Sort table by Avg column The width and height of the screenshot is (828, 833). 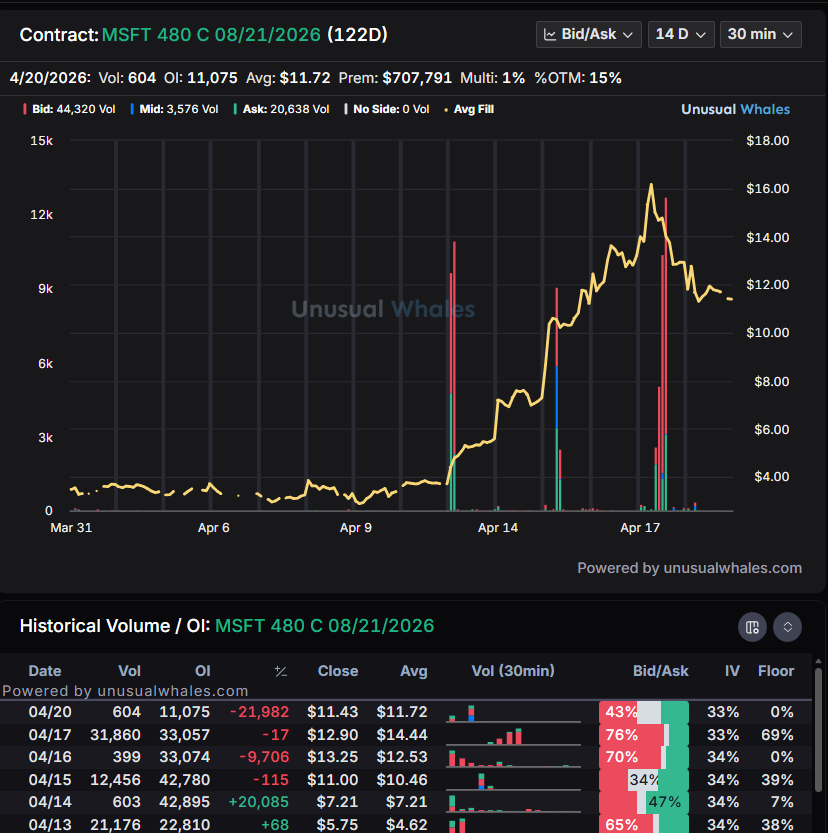point(414,671)
